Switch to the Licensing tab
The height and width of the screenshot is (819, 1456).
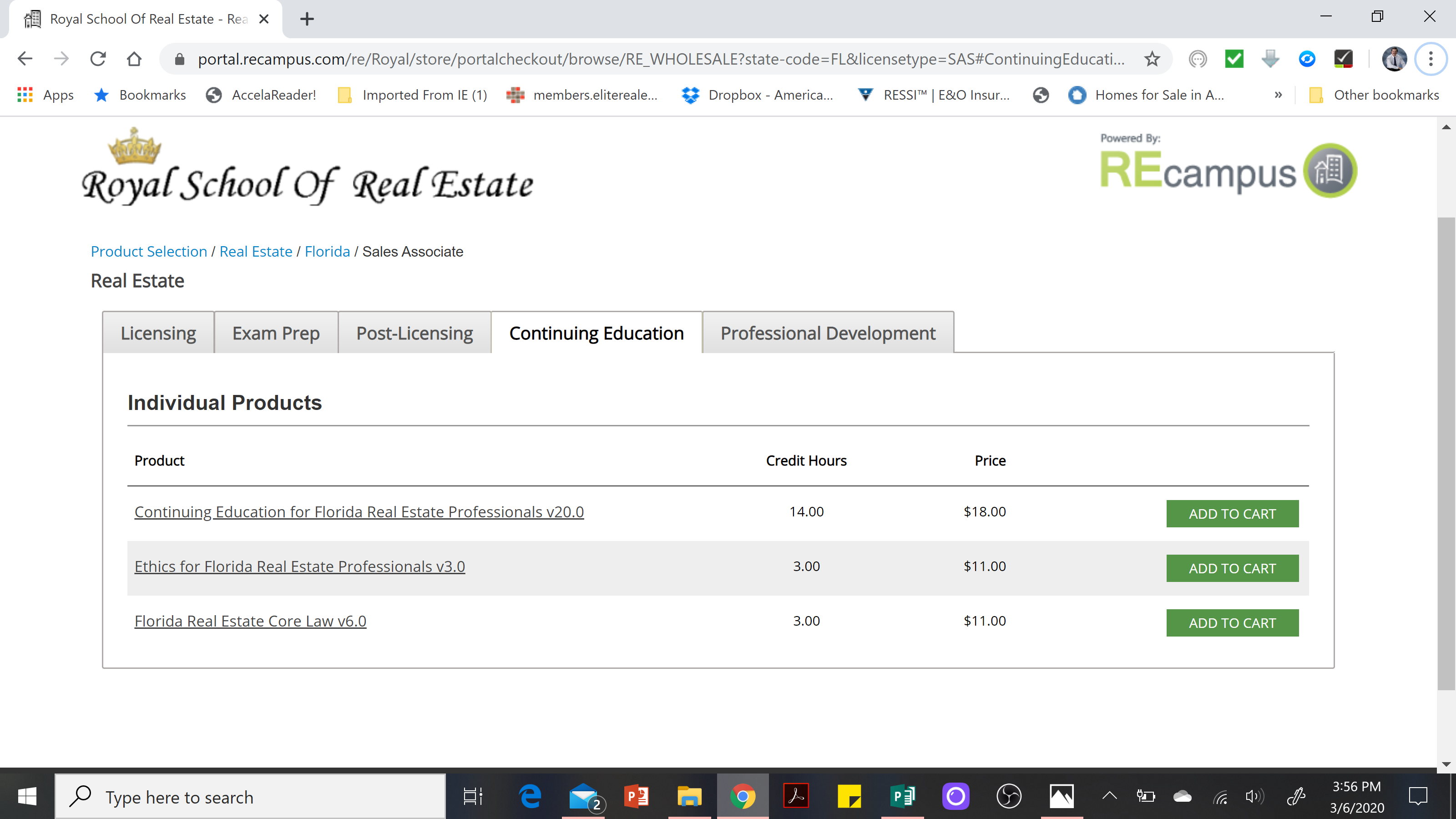click(158, 333)
